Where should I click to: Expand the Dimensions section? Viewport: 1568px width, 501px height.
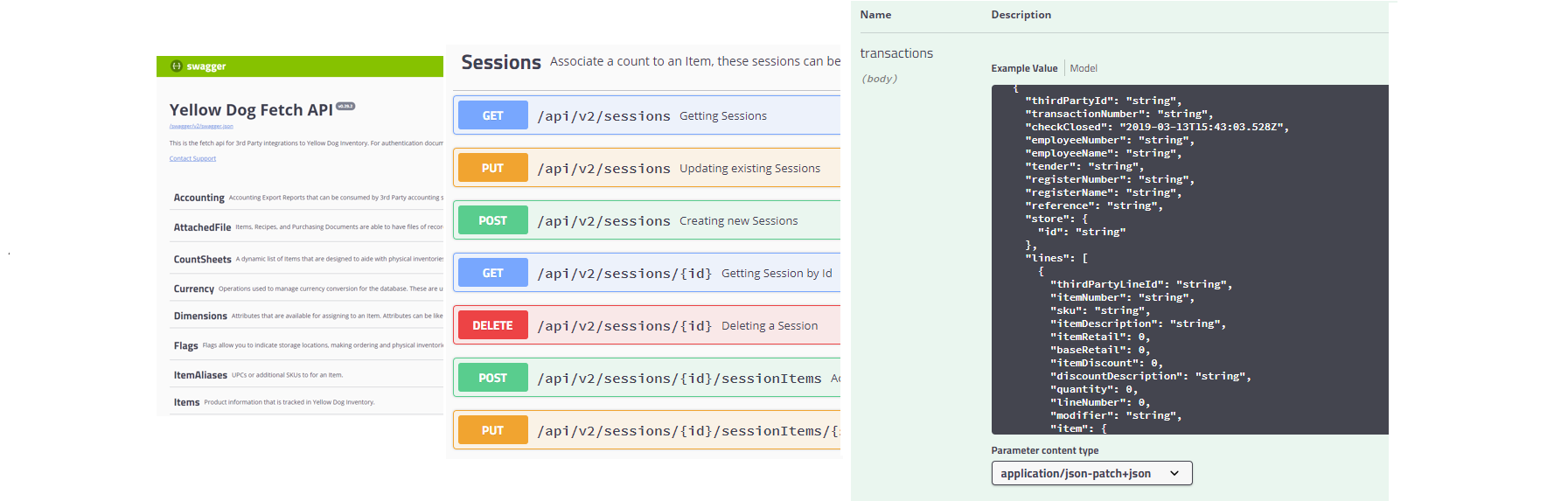pos(200,316)
